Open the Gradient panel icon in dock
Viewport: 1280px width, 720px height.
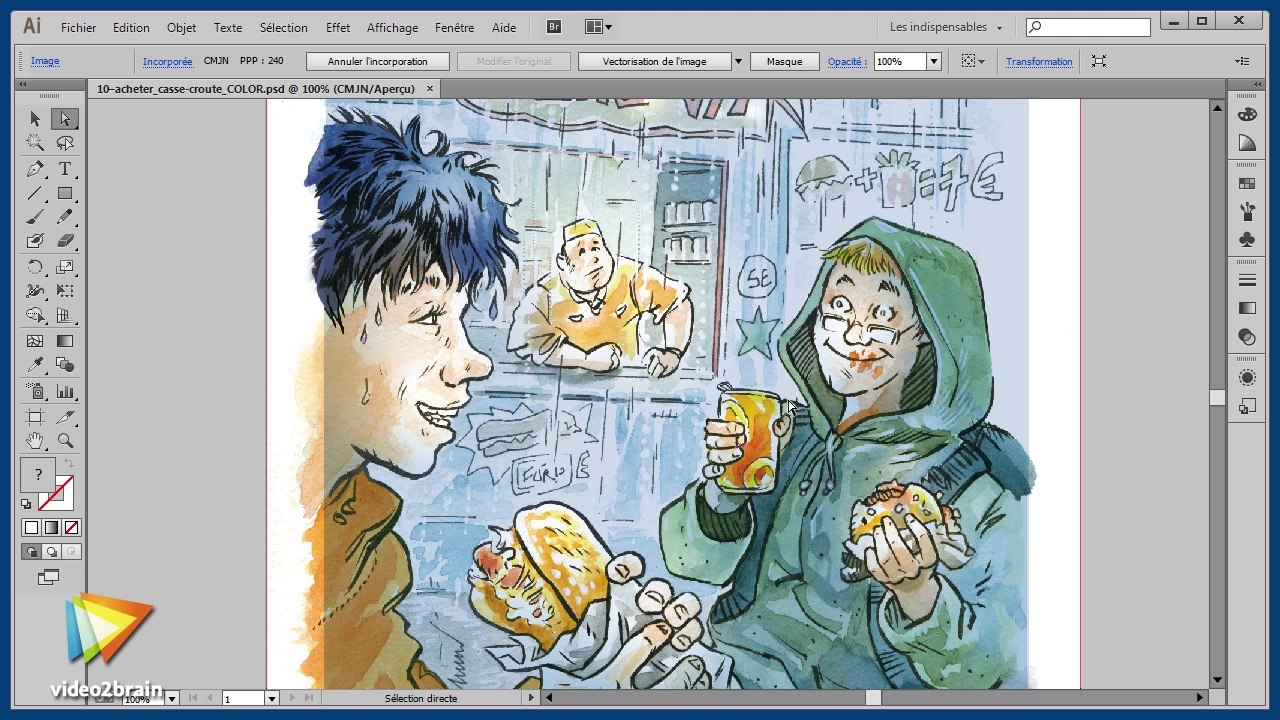tap(1247, 308)
